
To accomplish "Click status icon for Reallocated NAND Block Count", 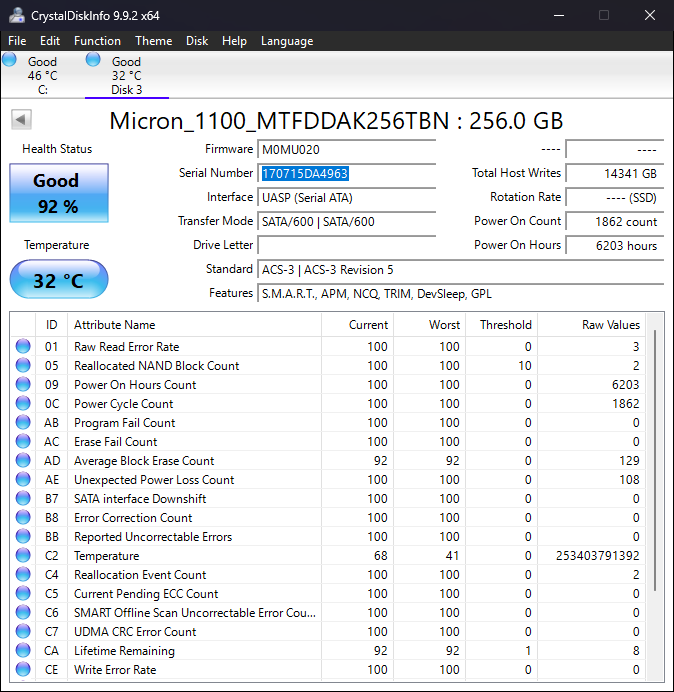I will pyautogui.click(x=23, y=365).
